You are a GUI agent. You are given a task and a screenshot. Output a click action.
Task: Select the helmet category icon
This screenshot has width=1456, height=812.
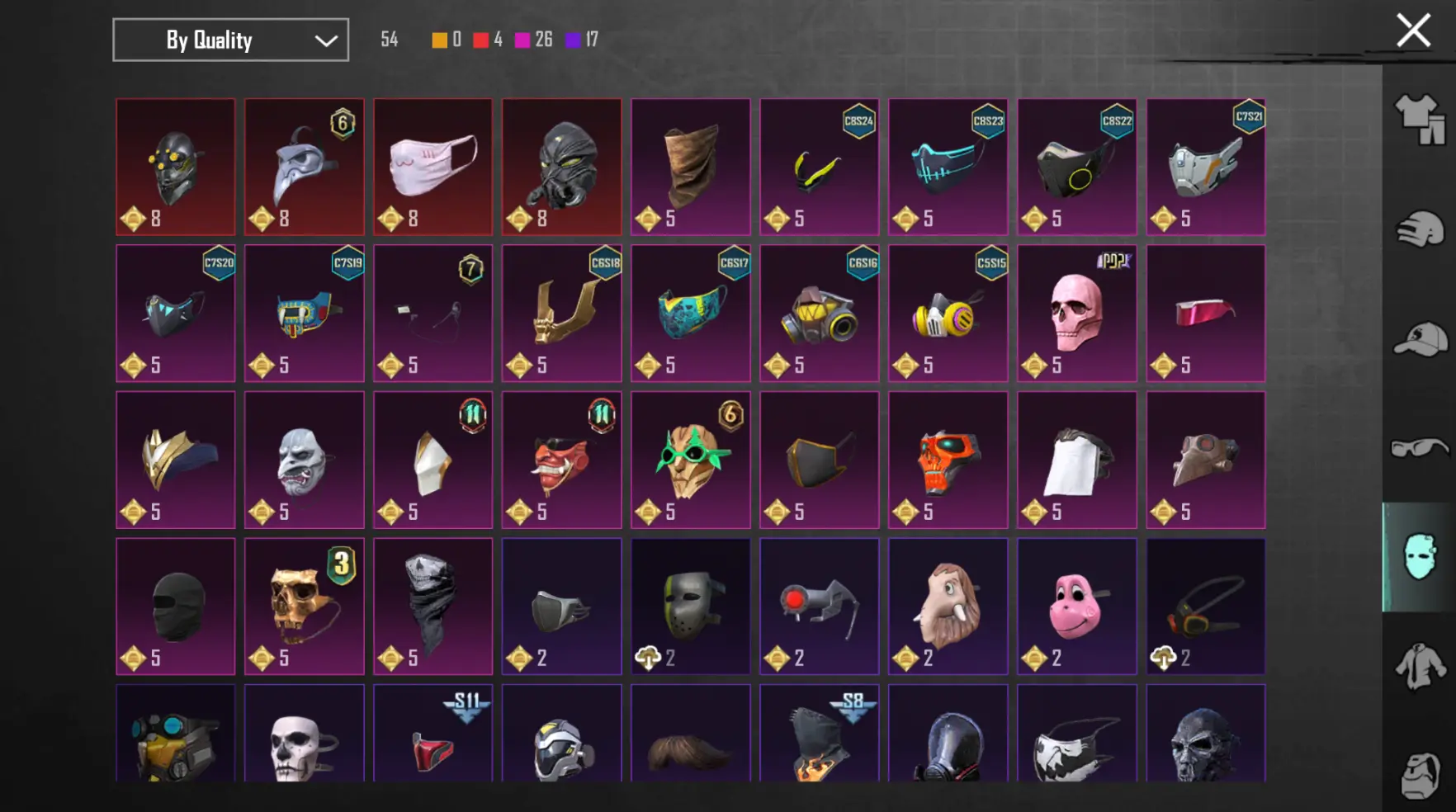(x=1420, y=229)
